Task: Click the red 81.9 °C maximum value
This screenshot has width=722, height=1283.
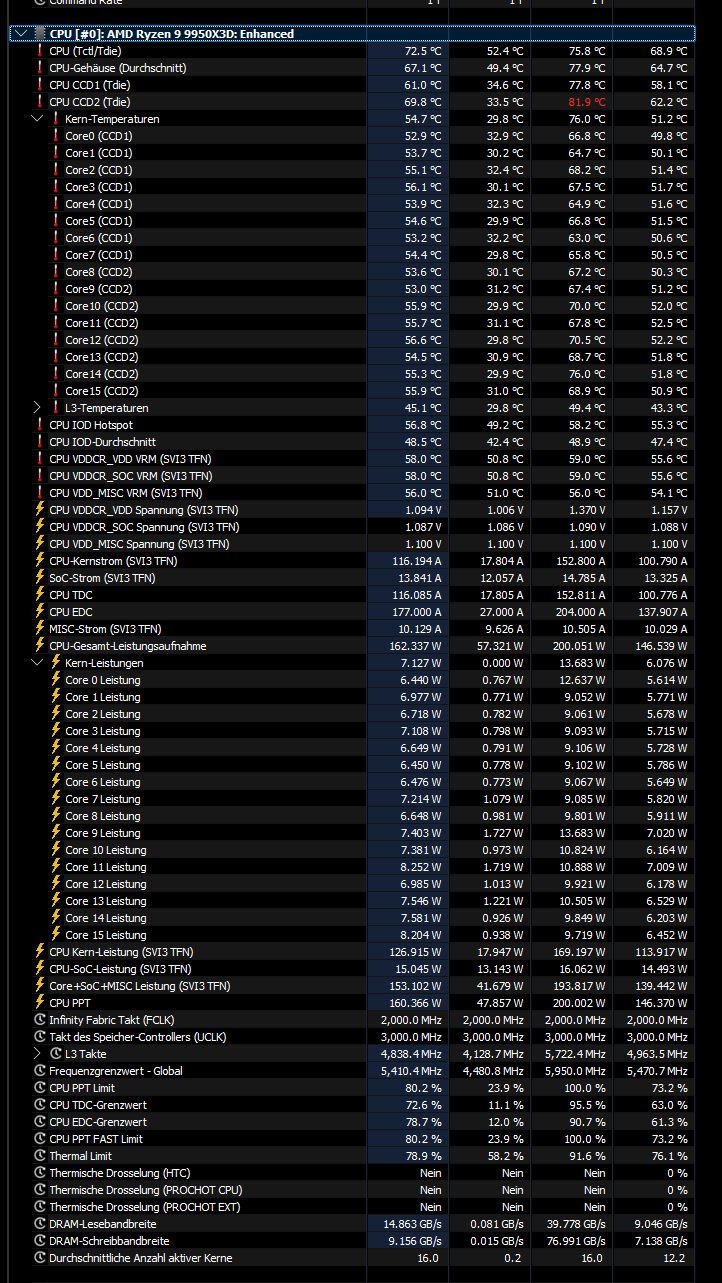Action: click(586, 102)
